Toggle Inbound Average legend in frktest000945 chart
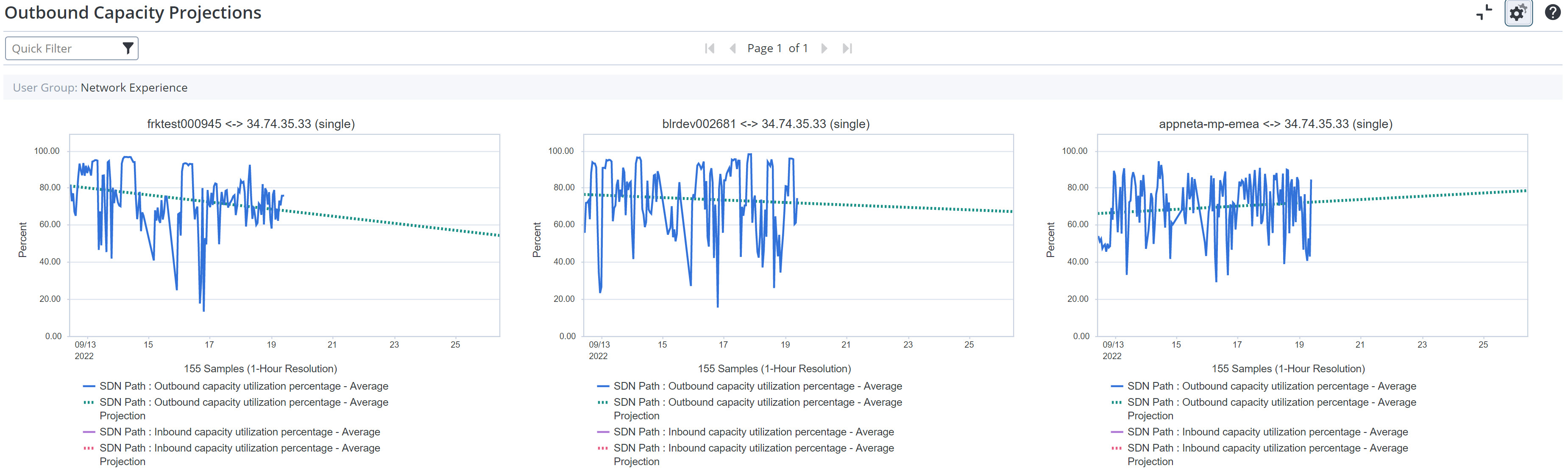The image size is (1568, 474). 239,432
